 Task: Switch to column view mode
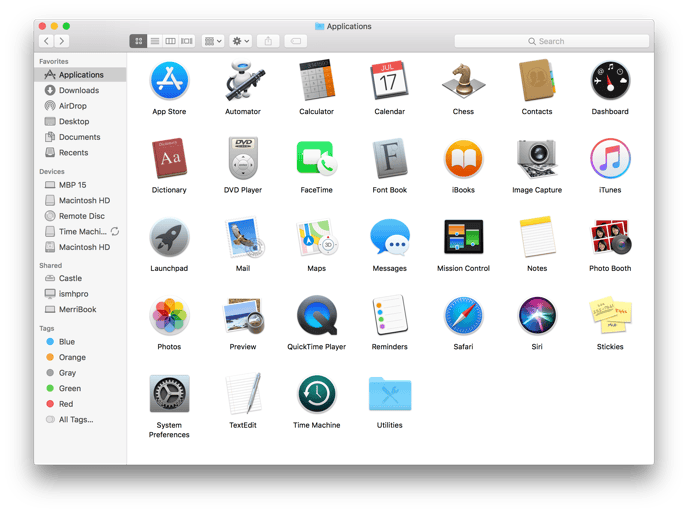click(x=170, y=41)
